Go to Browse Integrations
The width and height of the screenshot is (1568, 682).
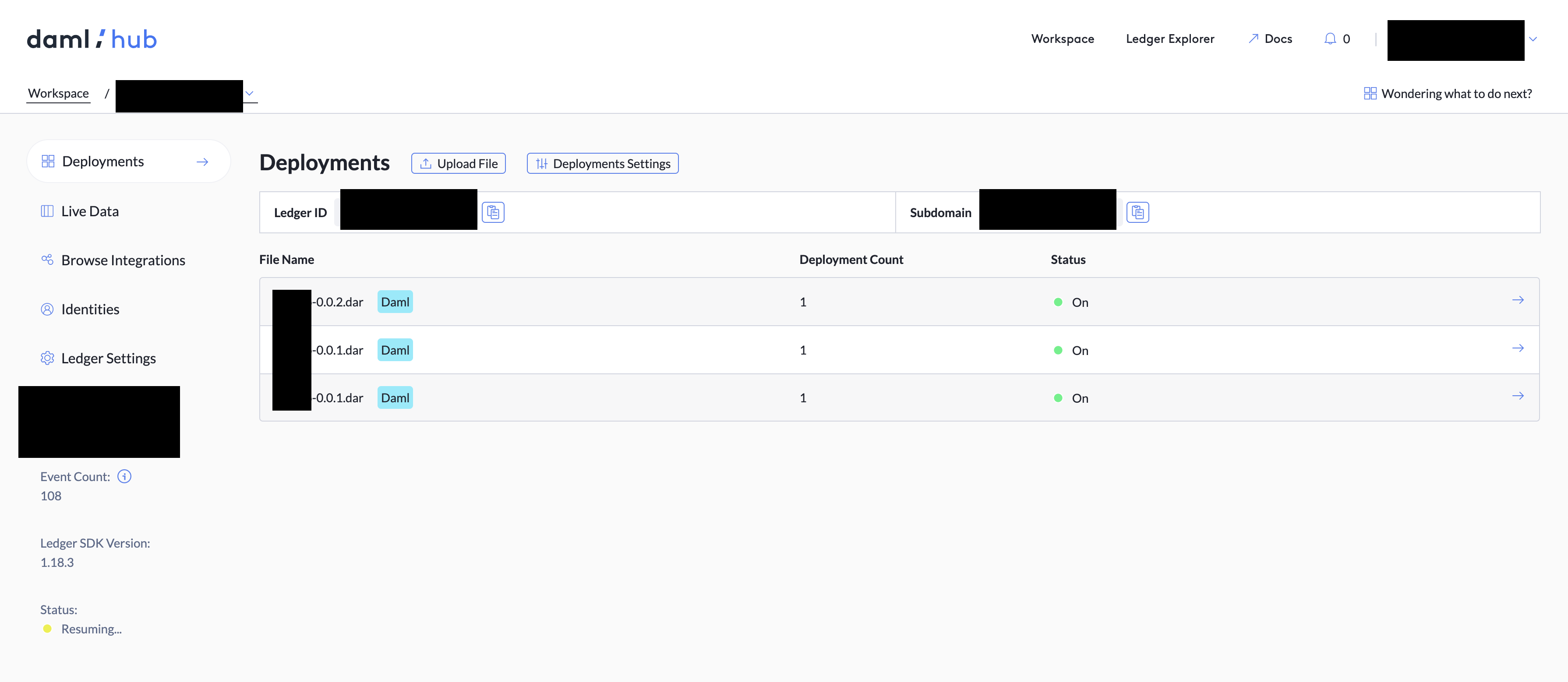tap(123, 260)
